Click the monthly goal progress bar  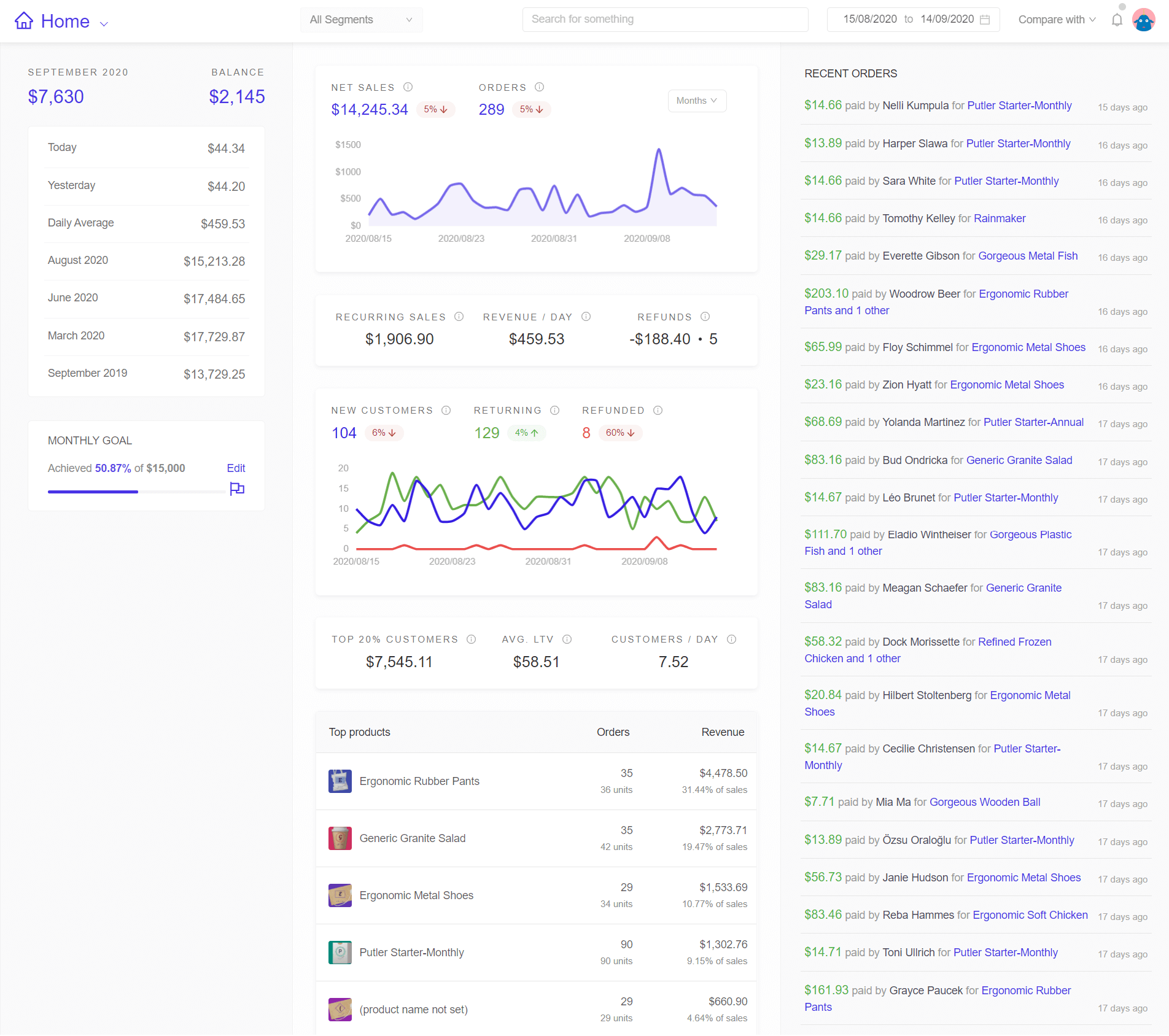point(136,492)
